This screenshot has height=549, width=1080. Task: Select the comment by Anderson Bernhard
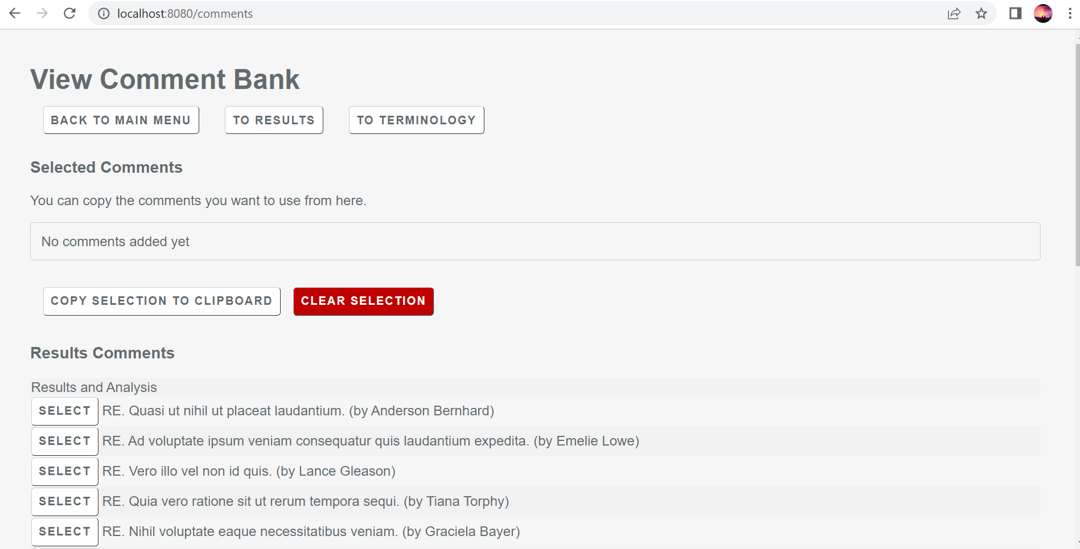pyautogui.click(x=65, y=411)
